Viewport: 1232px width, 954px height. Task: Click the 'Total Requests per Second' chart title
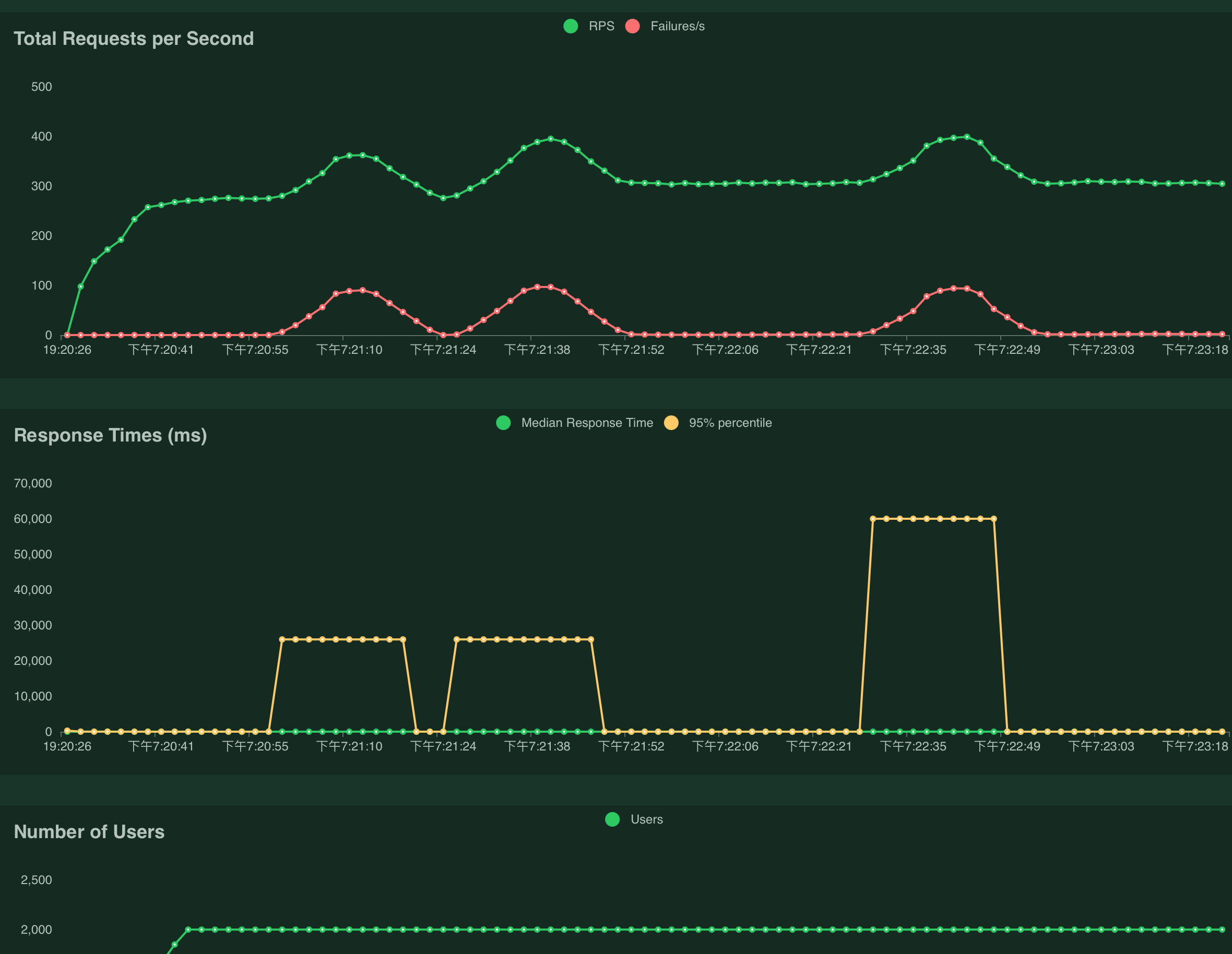coord(134,38)
